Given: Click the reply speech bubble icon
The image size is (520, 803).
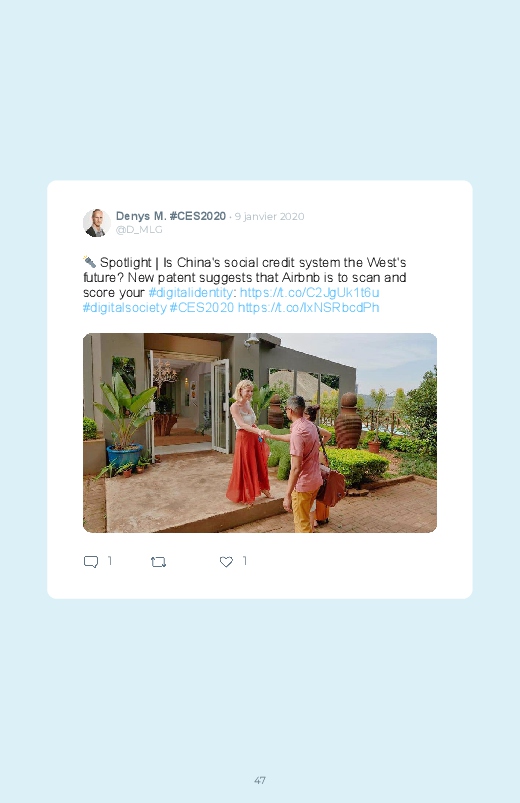Looking at the screenshot, I should click(x=91, y=562).
